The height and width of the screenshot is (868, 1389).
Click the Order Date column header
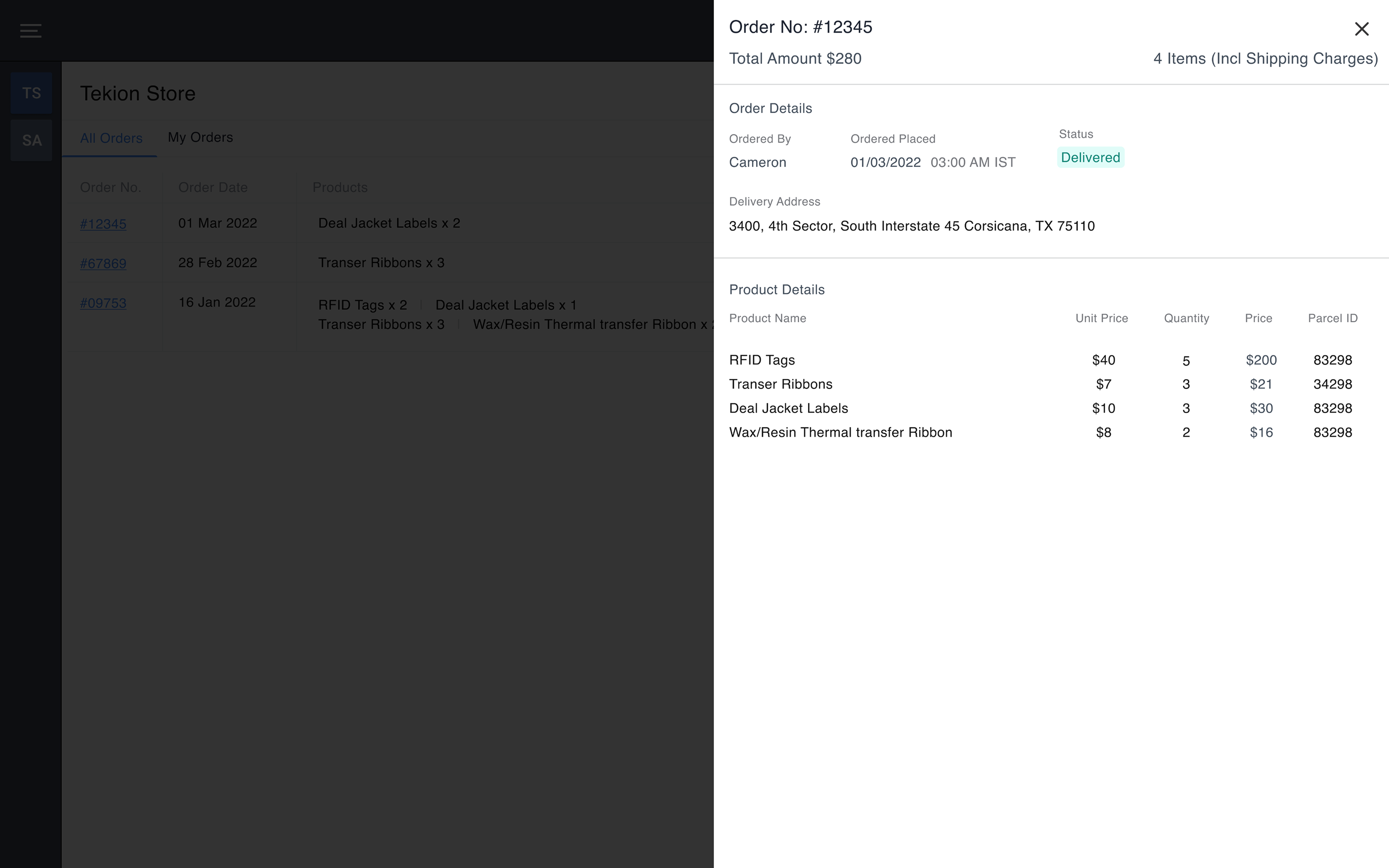pyautogui.click(x=213, y=187)
